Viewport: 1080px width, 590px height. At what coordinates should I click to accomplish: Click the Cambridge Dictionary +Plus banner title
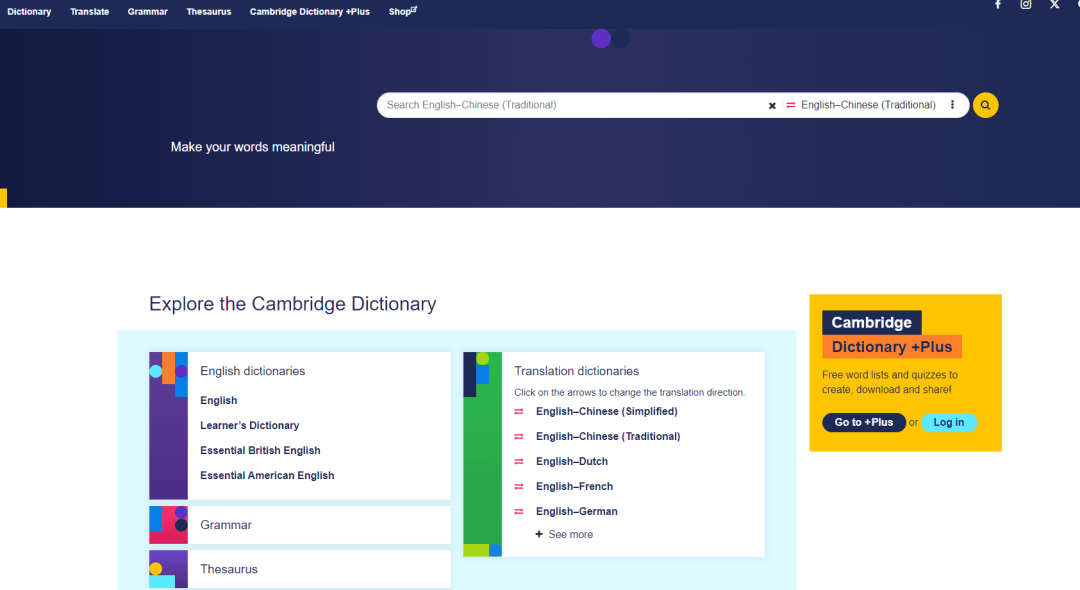point(892,335)
